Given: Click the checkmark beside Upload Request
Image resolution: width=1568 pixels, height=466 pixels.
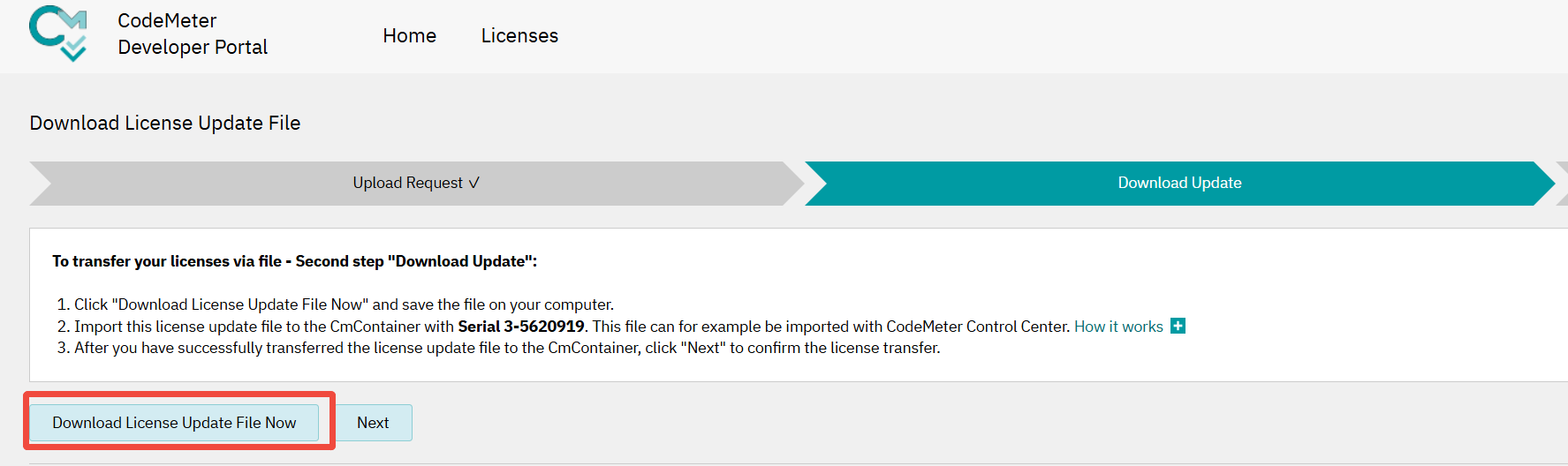Looking at the screenshot, I should [474, 184].
